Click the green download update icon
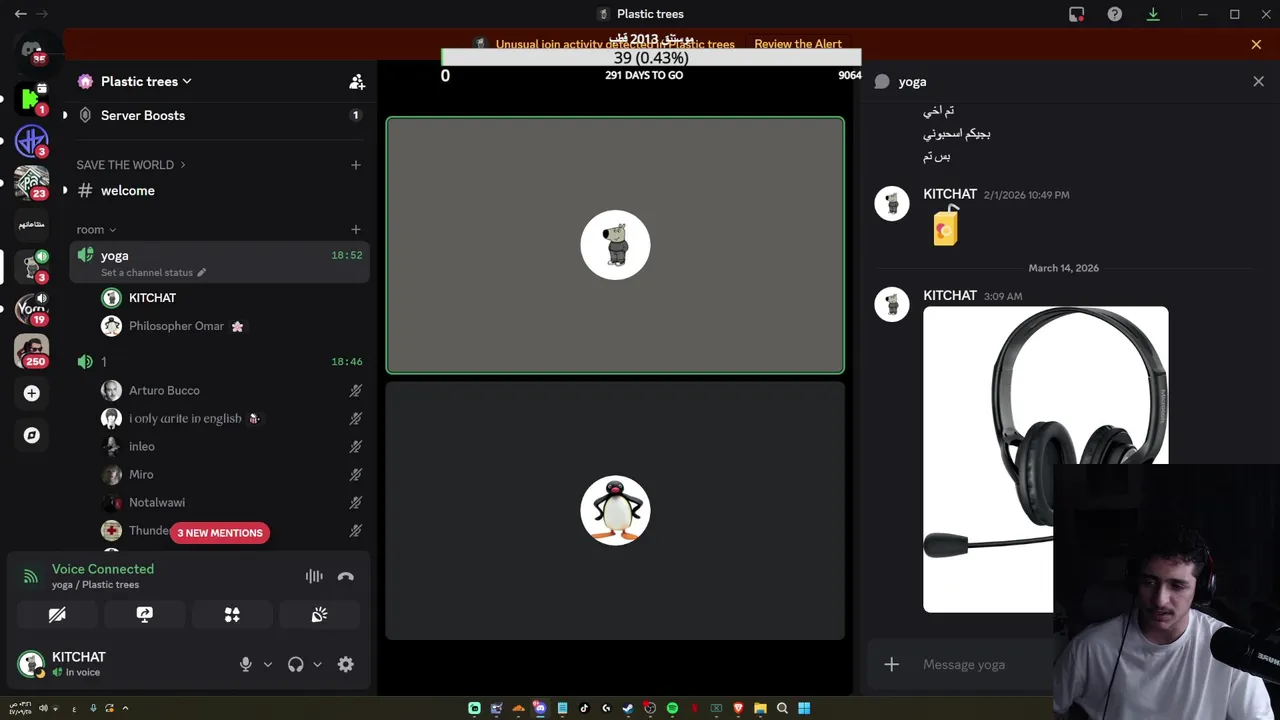Image resolution: width=1280 pixels, height=720 pixels. click(1152, 14)
